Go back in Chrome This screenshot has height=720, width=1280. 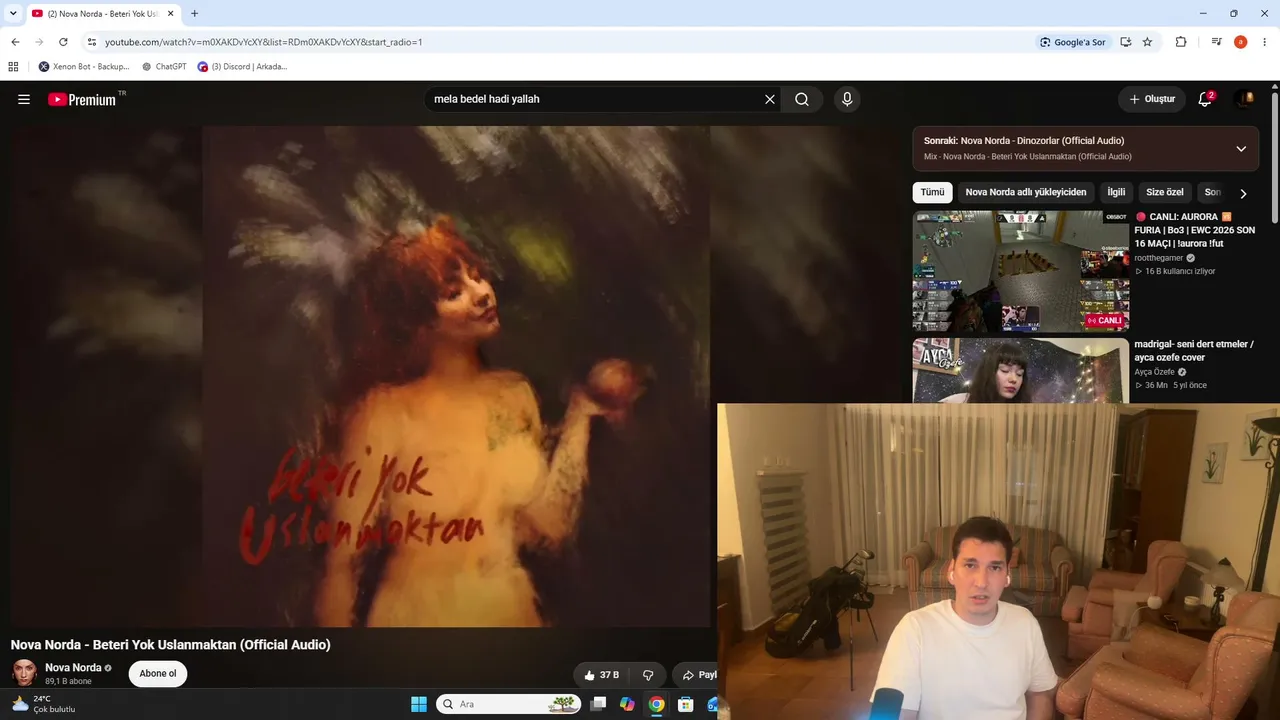(x=15, y=42)
